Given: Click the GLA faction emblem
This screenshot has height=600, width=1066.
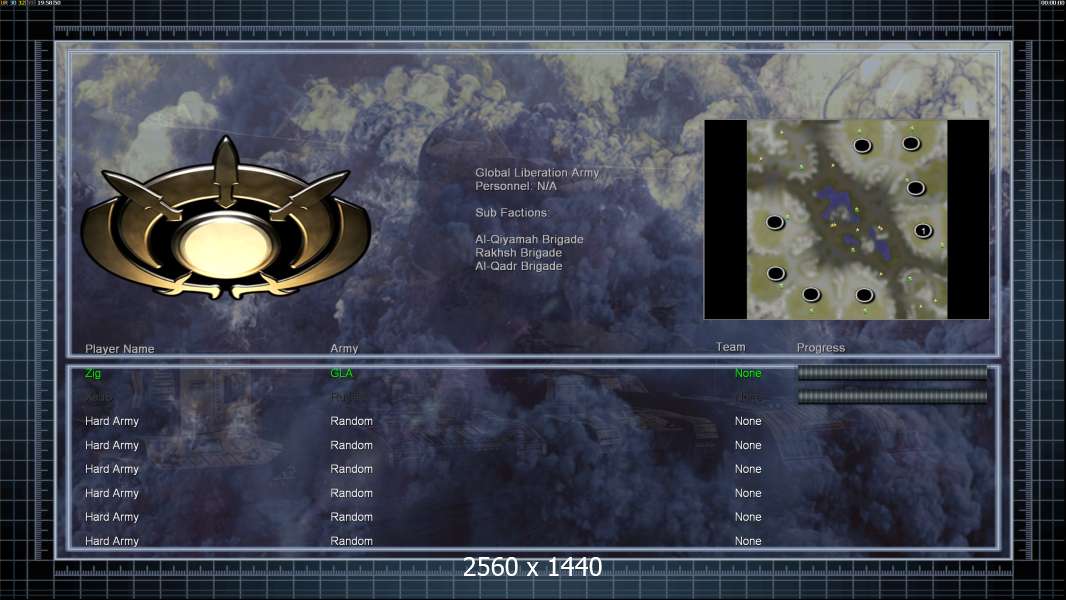Looking at the screenshot, I should pos(226,217).
